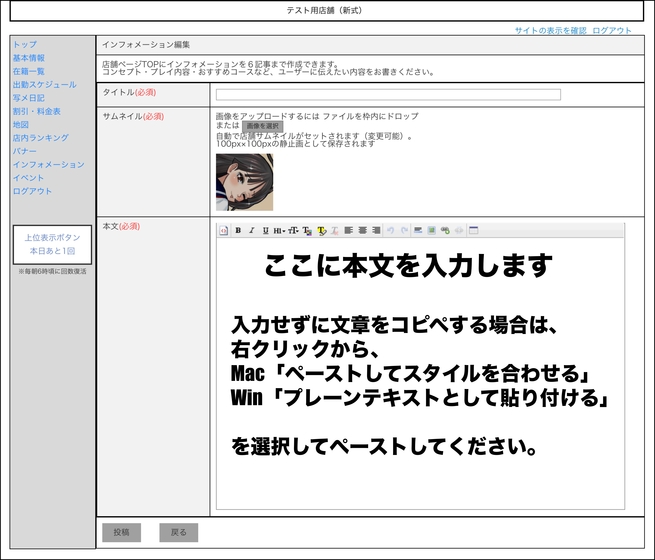Viewport: 655px width, 560px height.
Task: Apply bold formatting in the editor
Action: click(238, 230)
